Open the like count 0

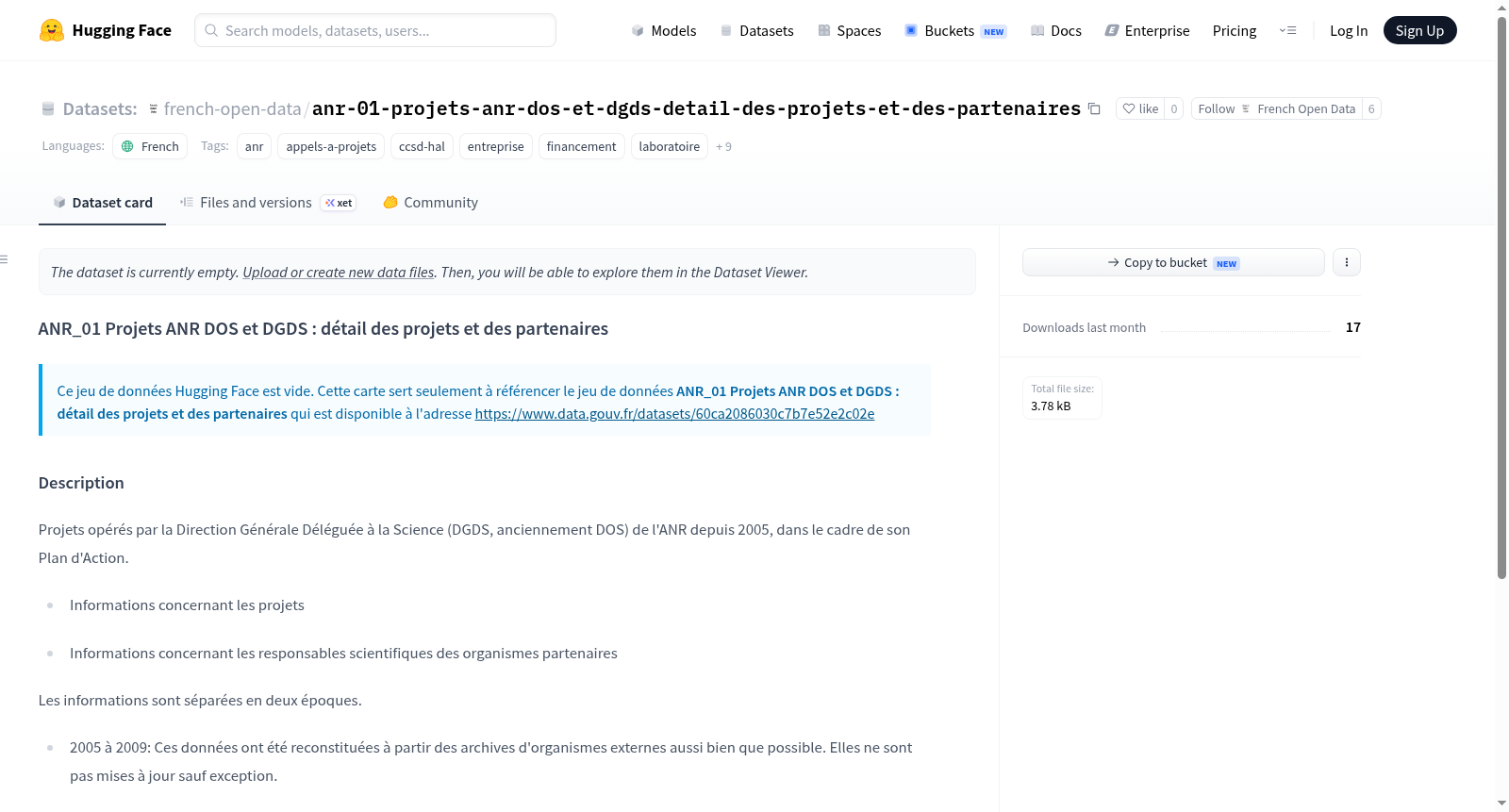click(1174, 108)
